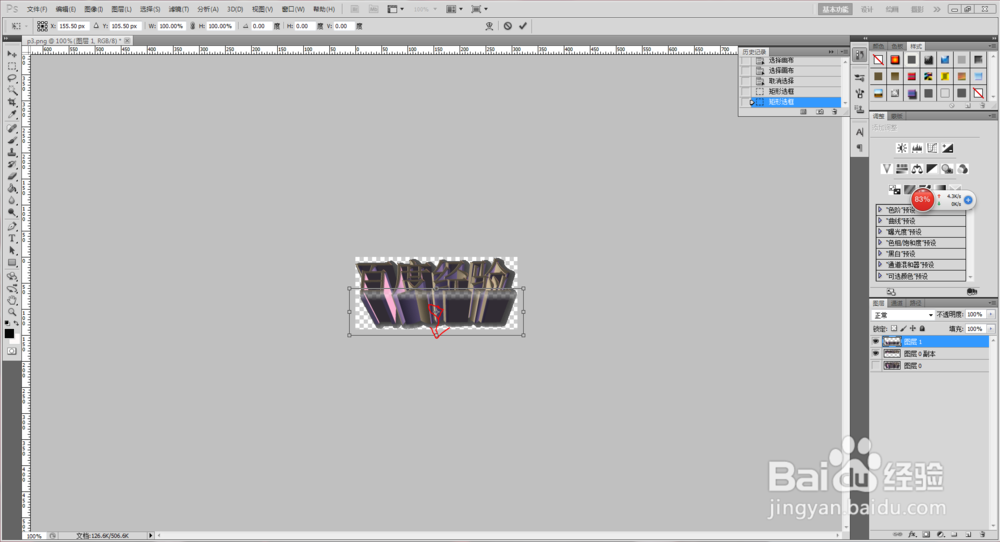This screenshot has height=542, width=1000.
Task: Switch to the 通道 tab
Action: pos(897,303)
